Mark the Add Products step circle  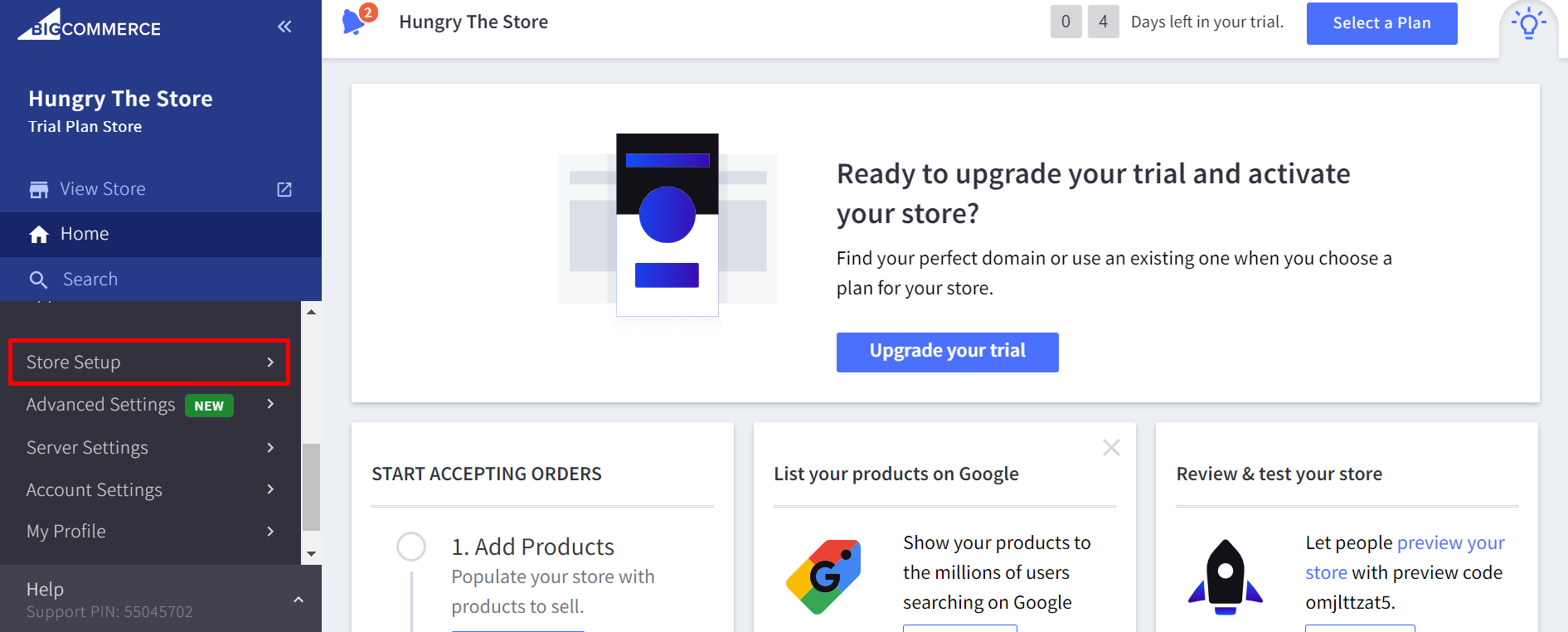[411, 547]
